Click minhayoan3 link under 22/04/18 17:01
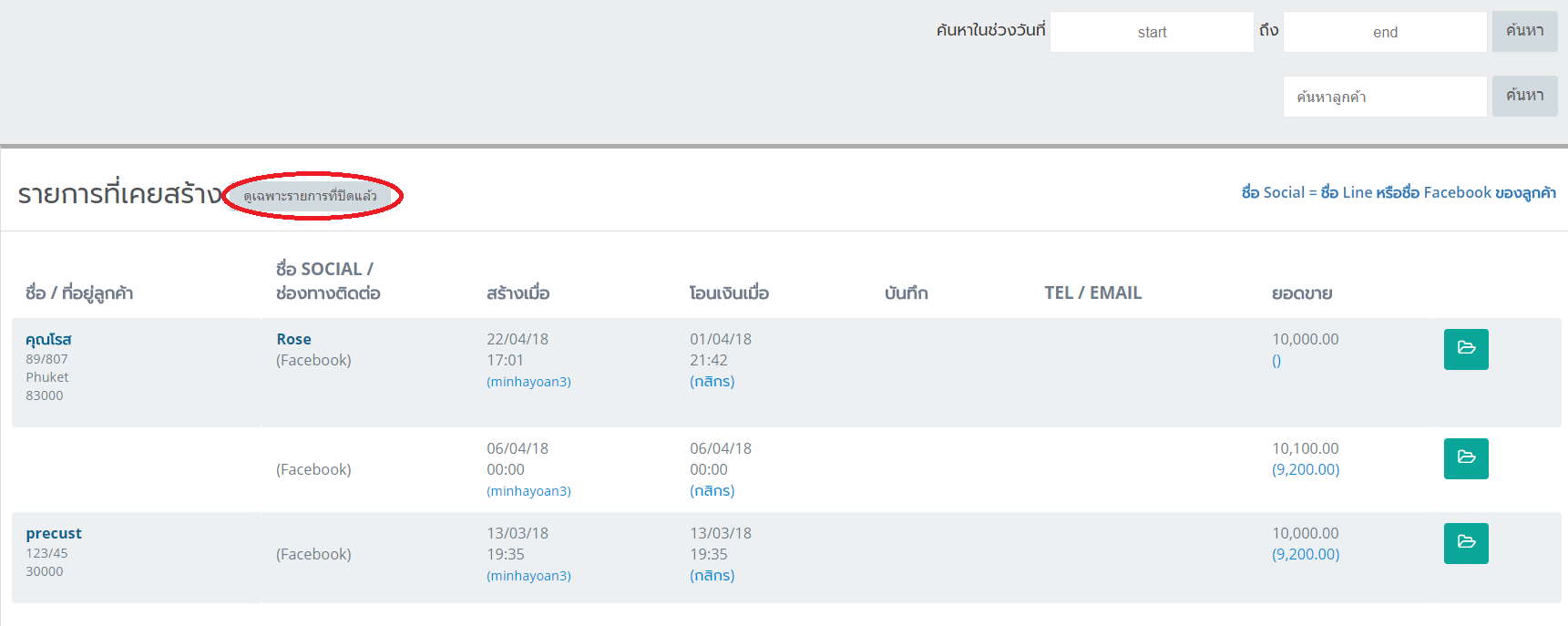Screen dimensions: 1568x626 click(x=528, y=382)
